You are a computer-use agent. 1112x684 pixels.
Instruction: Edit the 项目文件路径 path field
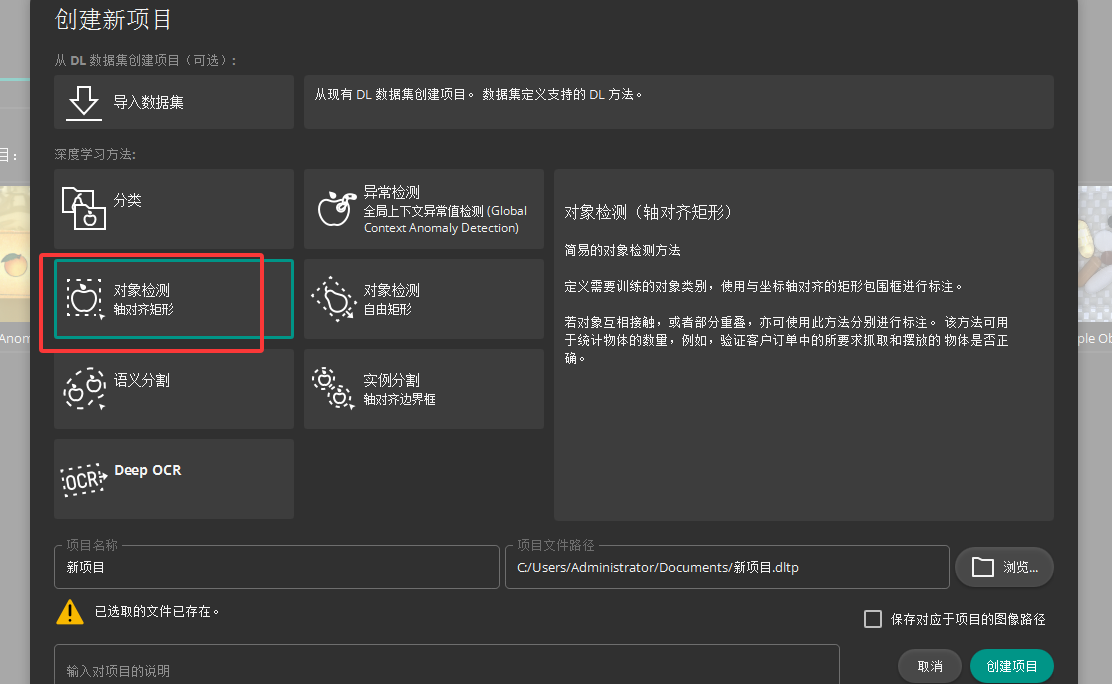coord(727,566)
